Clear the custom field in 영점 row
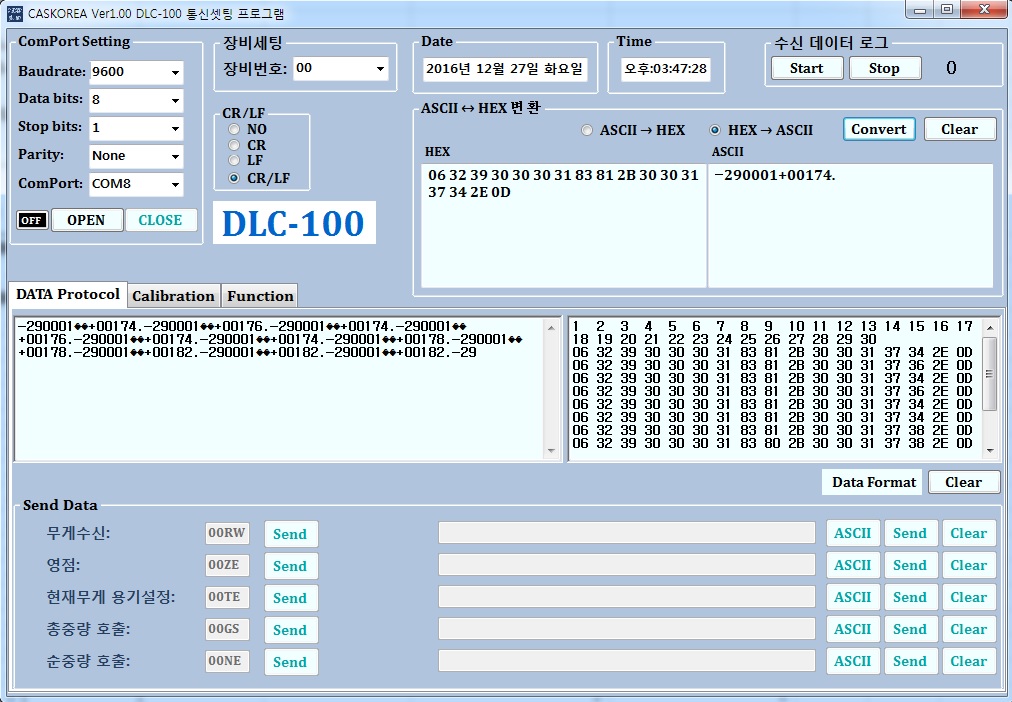Viewport: 1012px width, 702px height. (x=969, y=565)
